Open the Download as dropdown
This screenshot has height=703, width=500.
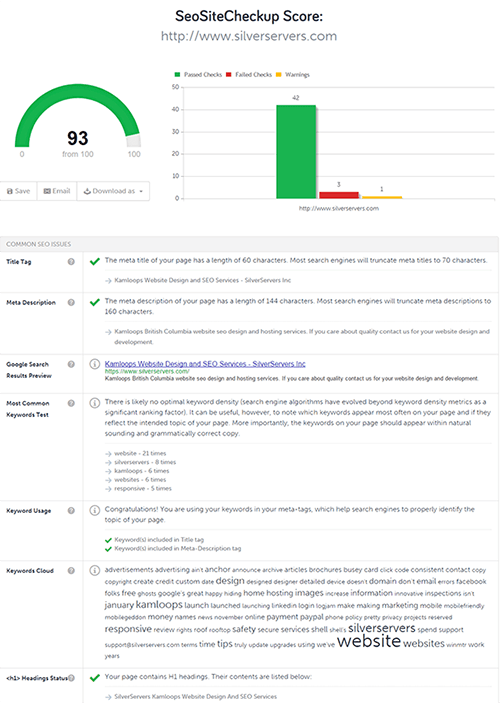coord(113,191)
